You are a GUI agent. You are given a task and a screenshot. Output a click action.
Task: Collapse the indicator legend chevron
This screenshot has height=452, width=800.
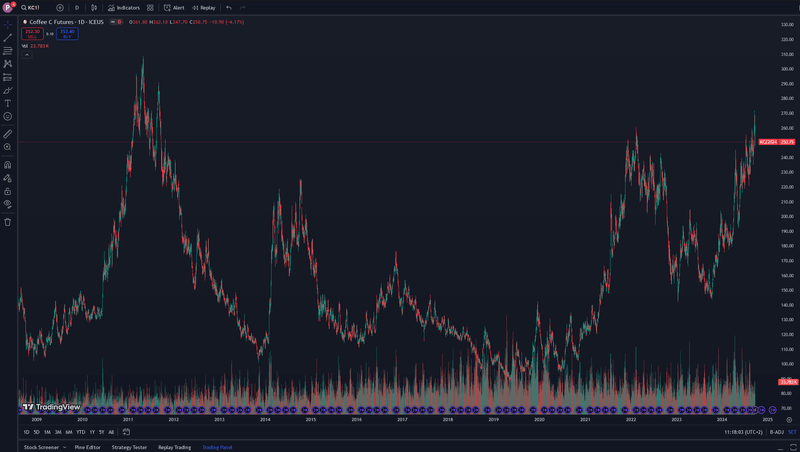coord(27,55)
